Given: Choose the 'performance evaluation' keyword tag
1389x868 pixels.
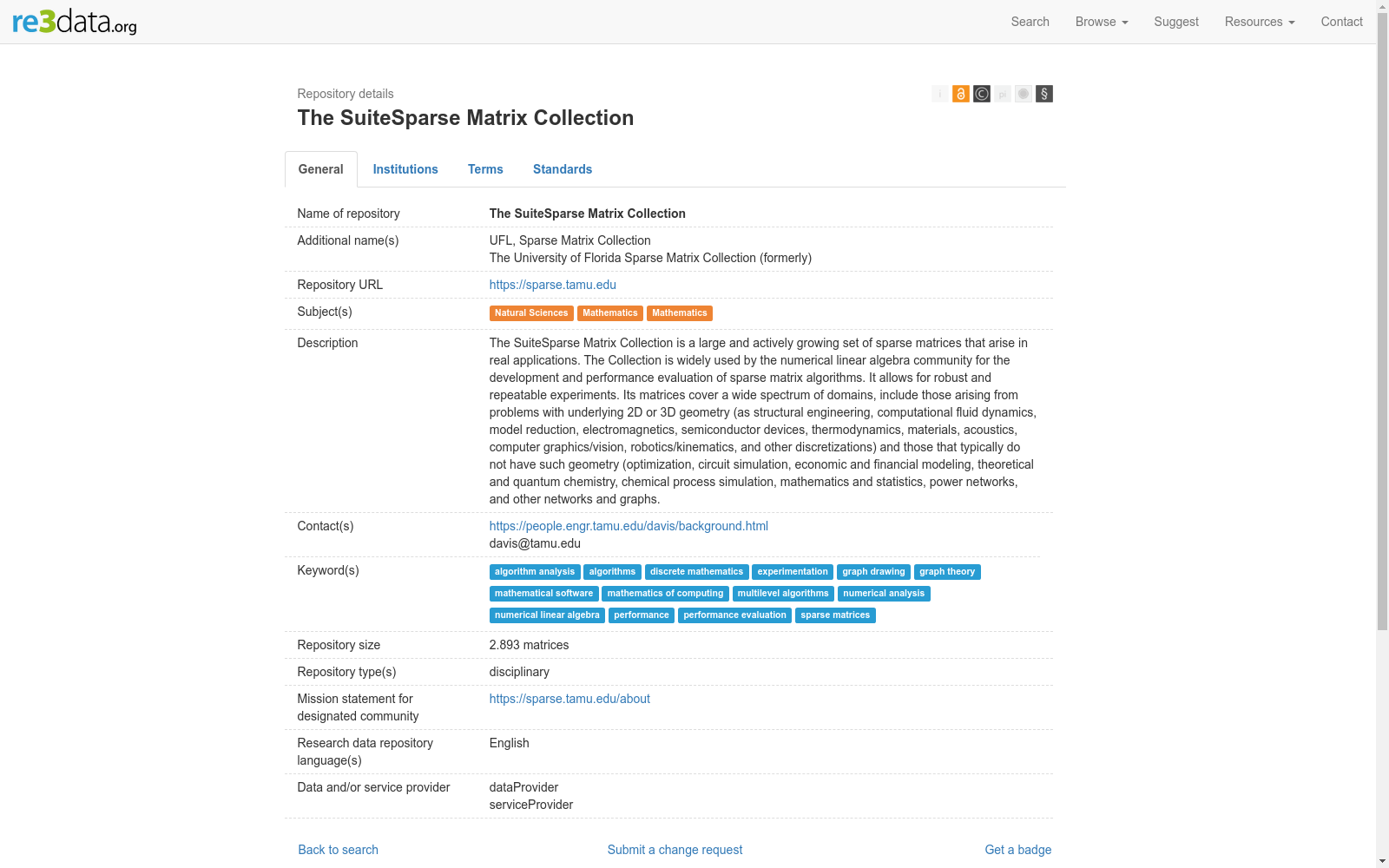Looking at the screenshot, I should pos(734,615).
